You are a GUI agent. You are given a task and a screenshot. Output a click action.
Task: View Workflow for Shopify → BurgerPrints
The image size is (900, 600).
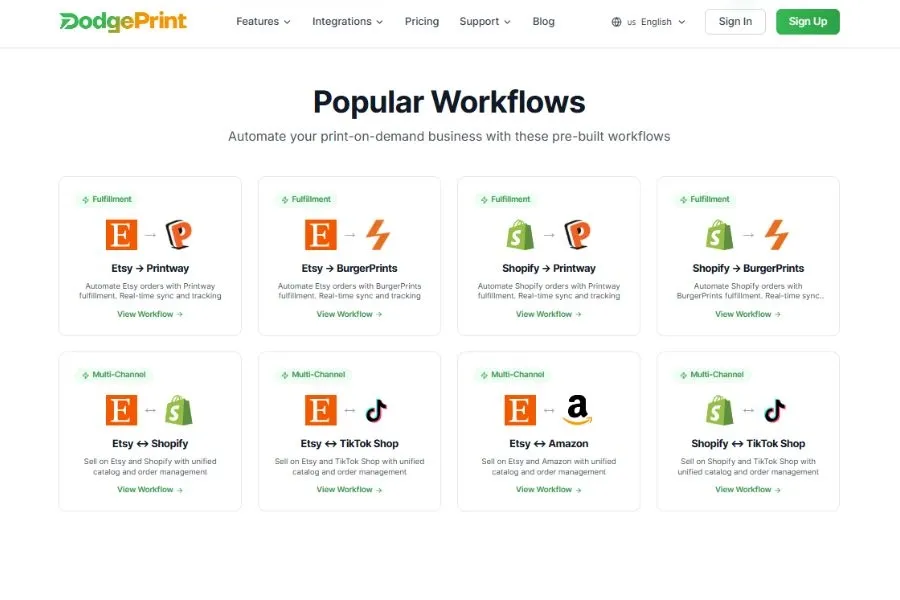[x=747, y=314]
